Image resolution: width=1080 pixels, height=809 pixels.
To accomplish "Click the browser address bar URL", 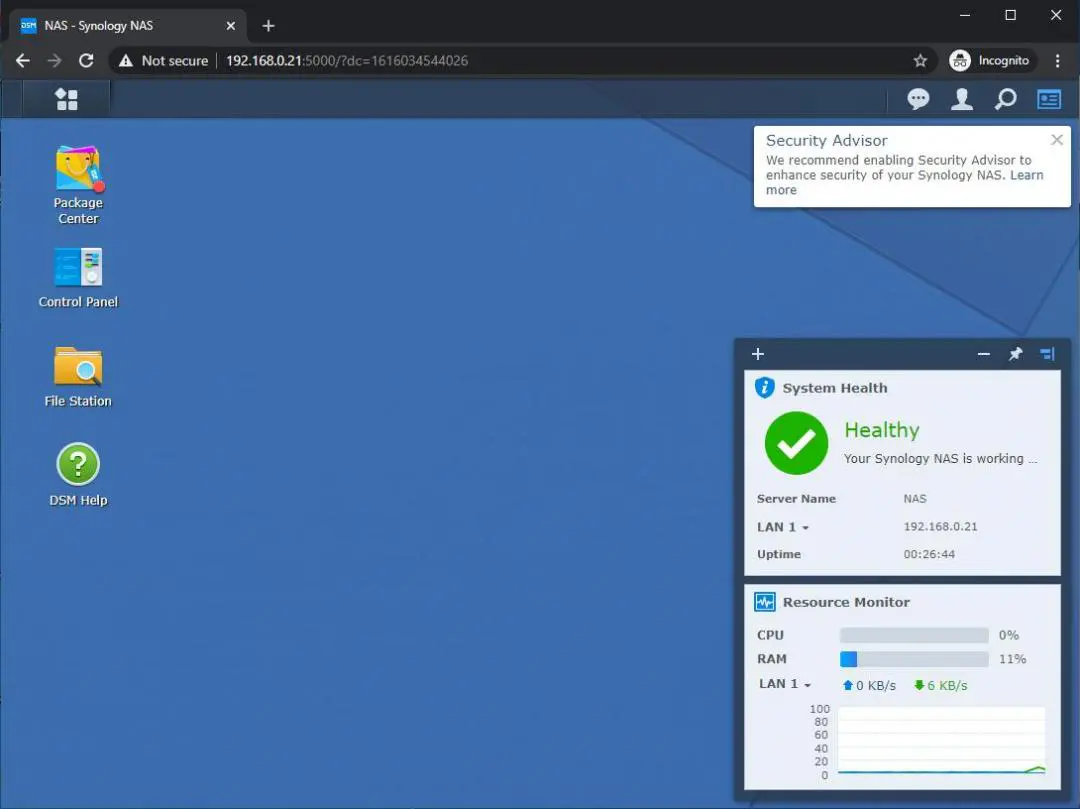I will [x=346, y=61].
